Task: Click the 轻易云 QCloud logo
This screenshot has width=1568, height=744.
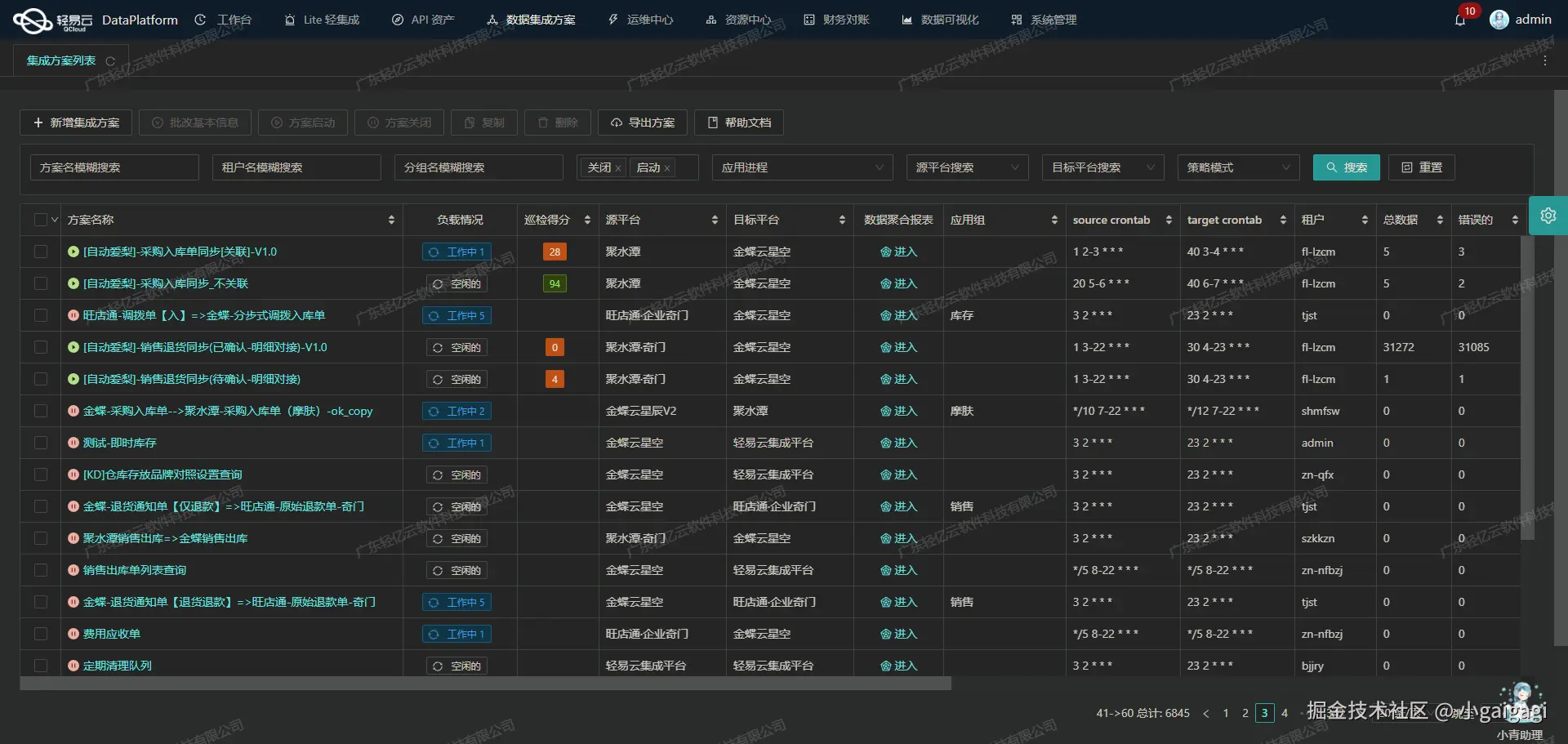Action: point(33,19)
